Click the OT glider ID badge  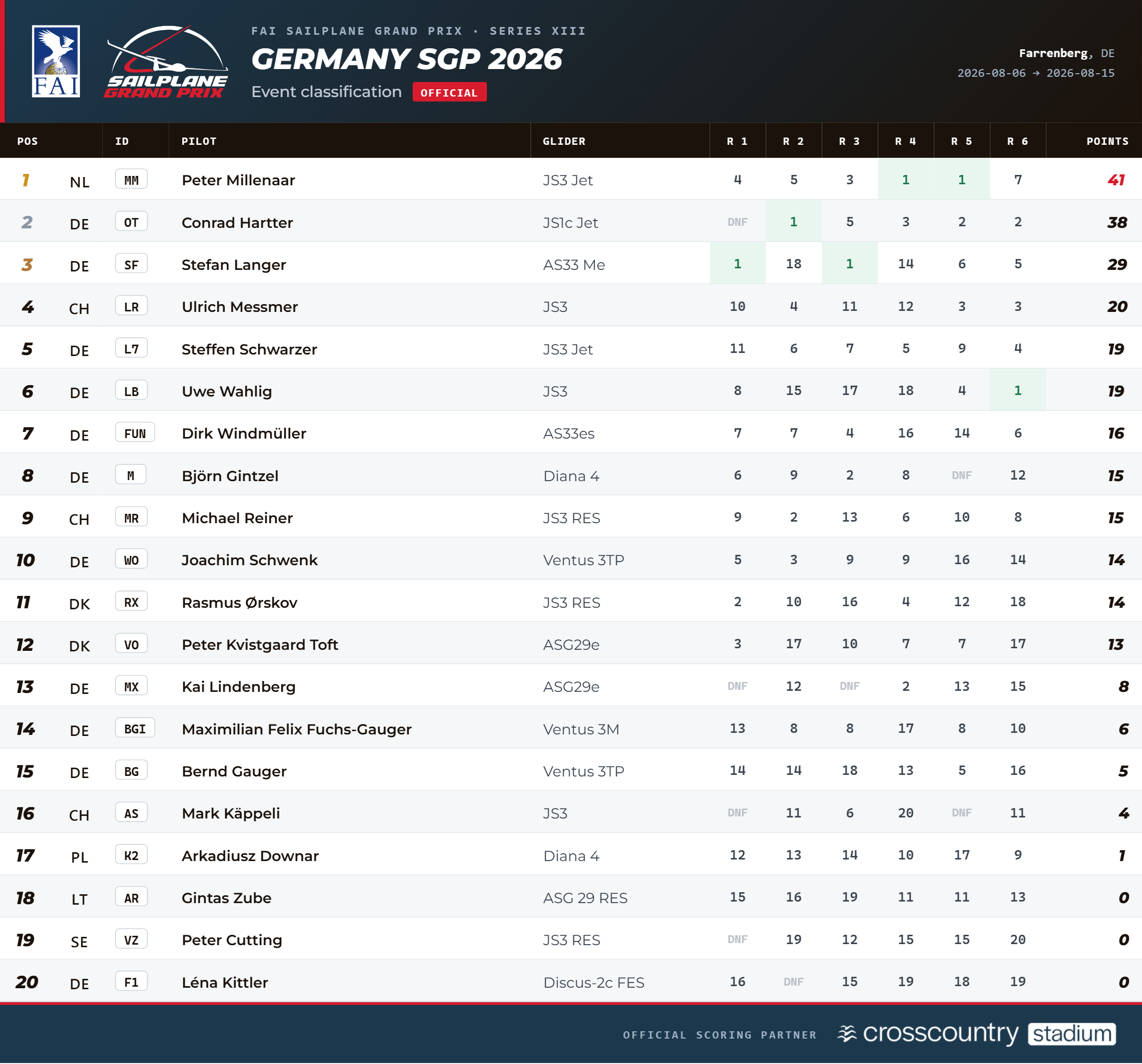[131, 222]
